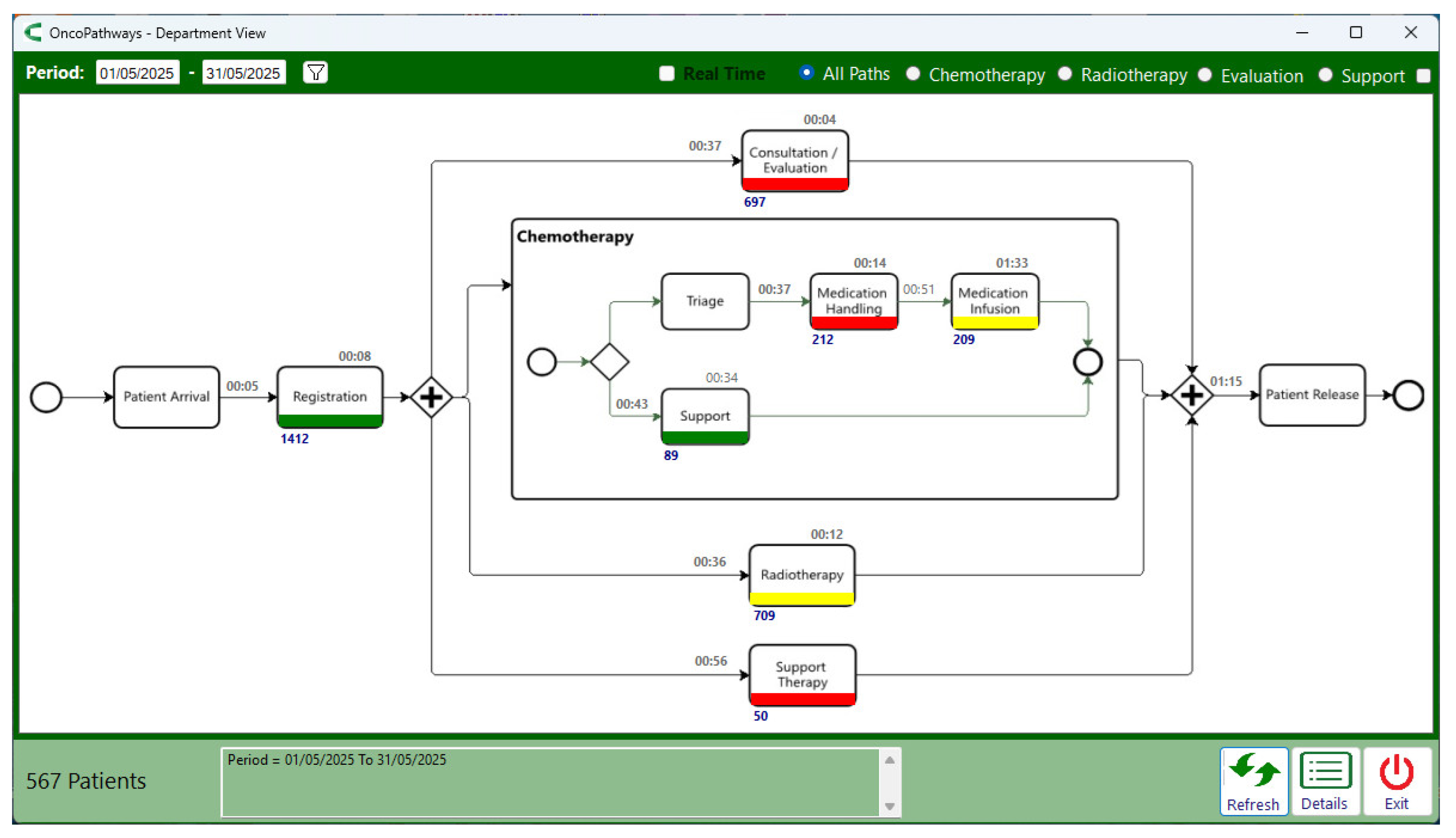Select the Chemotherapy radio button
1456x838 pixels.
[x=913, y=74]
